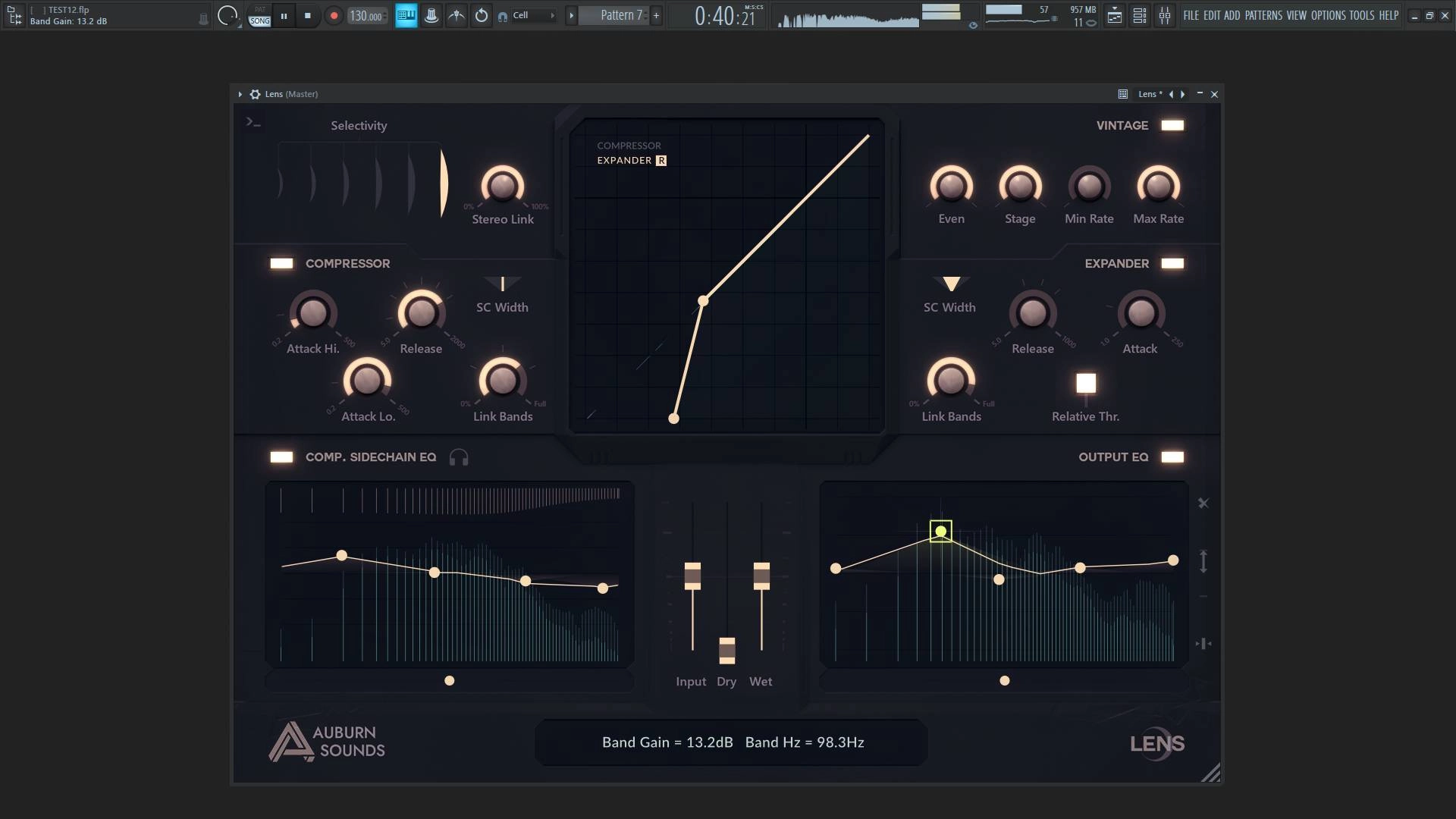
Task: Click the highlighted green output EQ band node
Action: click(941, 531)
